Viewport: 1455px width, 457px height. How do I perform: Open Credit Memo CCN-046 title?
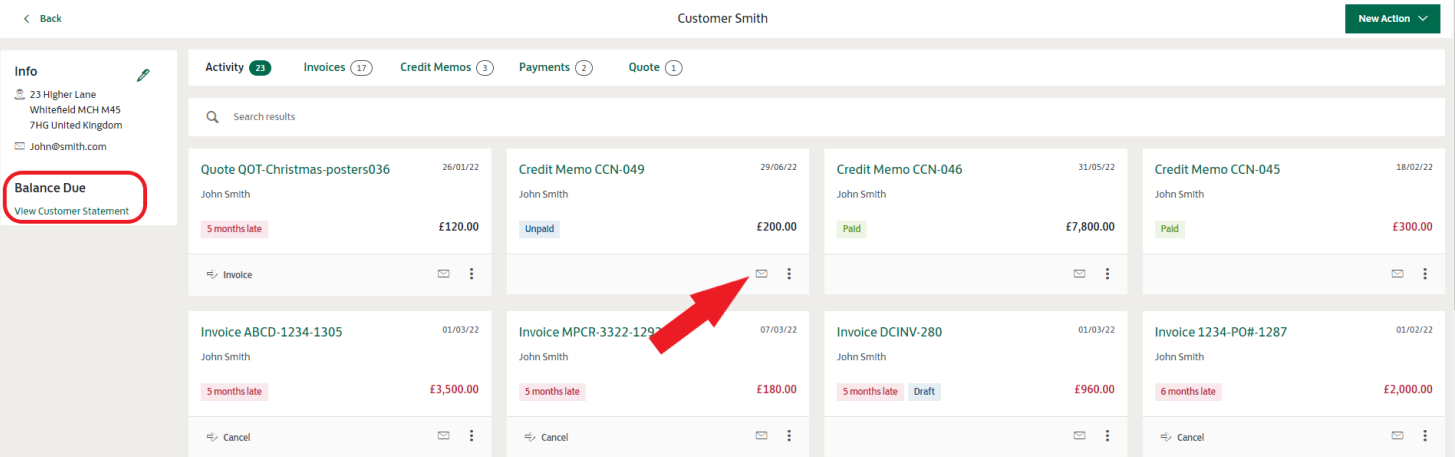900,169
